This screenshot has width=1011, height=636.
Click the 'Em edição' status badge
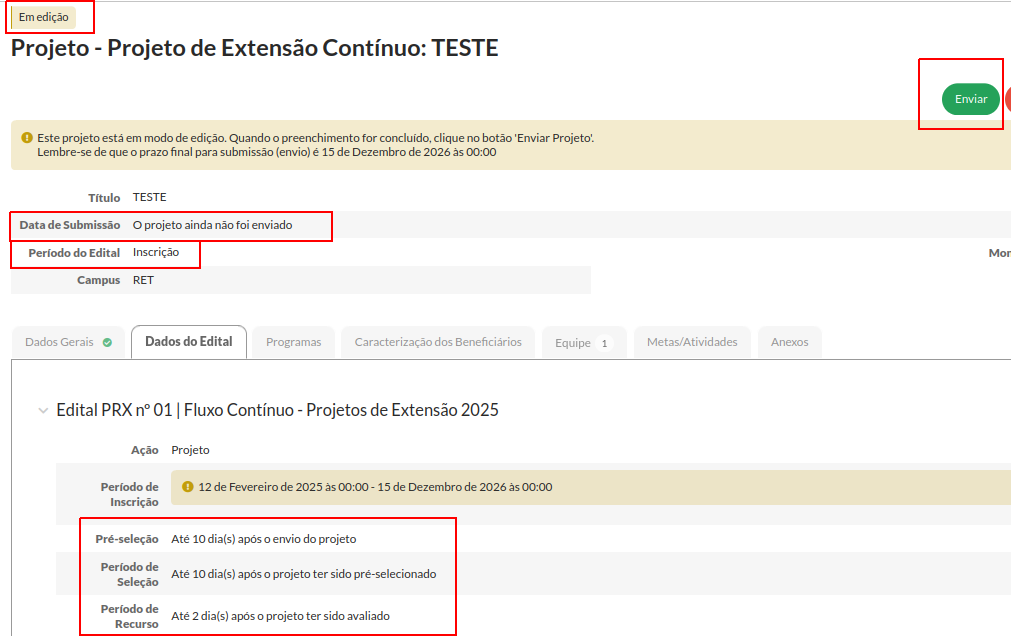[x=43, y=17]
